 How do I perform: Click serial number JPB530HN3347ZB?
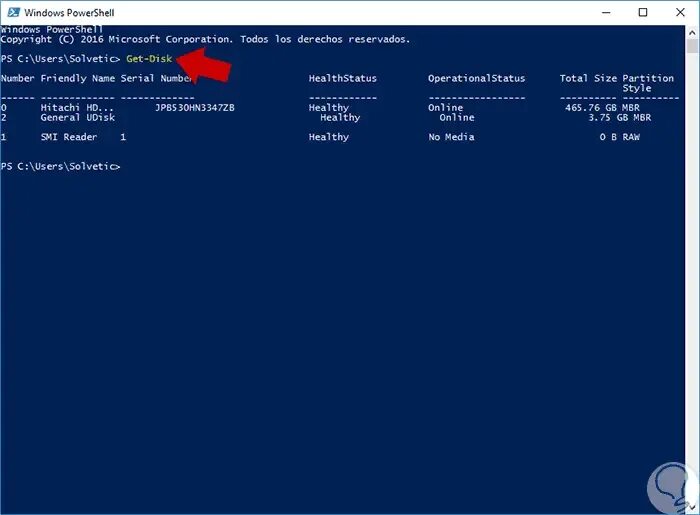tap(195, 108)
